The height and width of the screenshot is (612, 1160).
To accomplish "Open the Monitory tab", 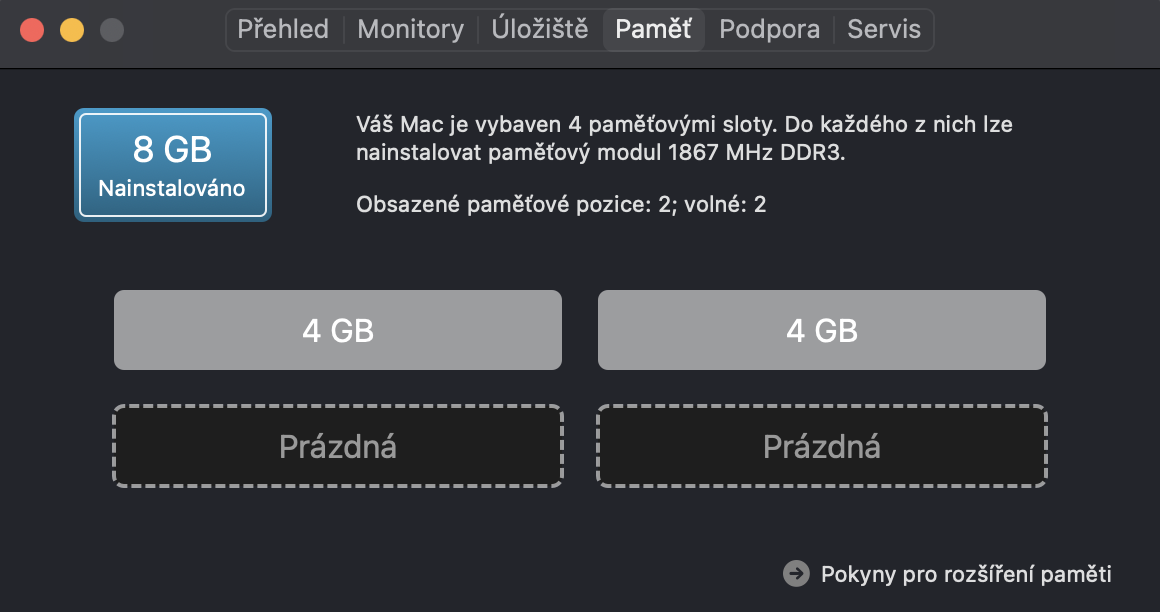I will (x=410, y=30).
